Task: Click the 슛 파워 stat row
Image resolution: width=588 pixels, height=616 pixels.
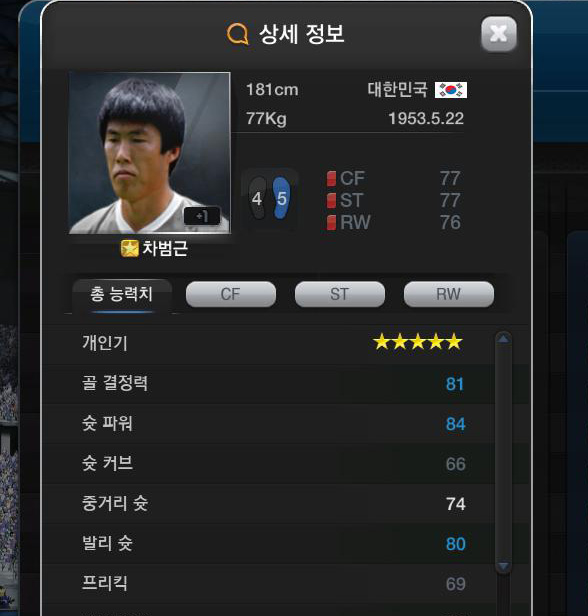Action: click(x=268, y=424)
